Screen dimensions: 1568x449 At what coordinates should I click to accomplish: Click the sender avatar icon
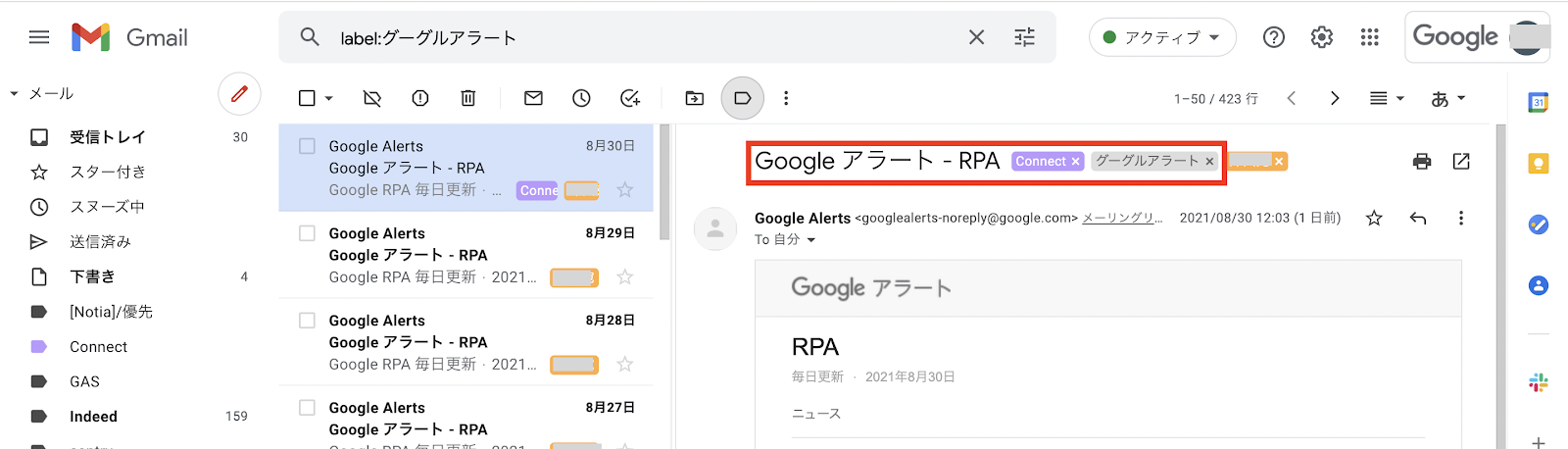715,228
